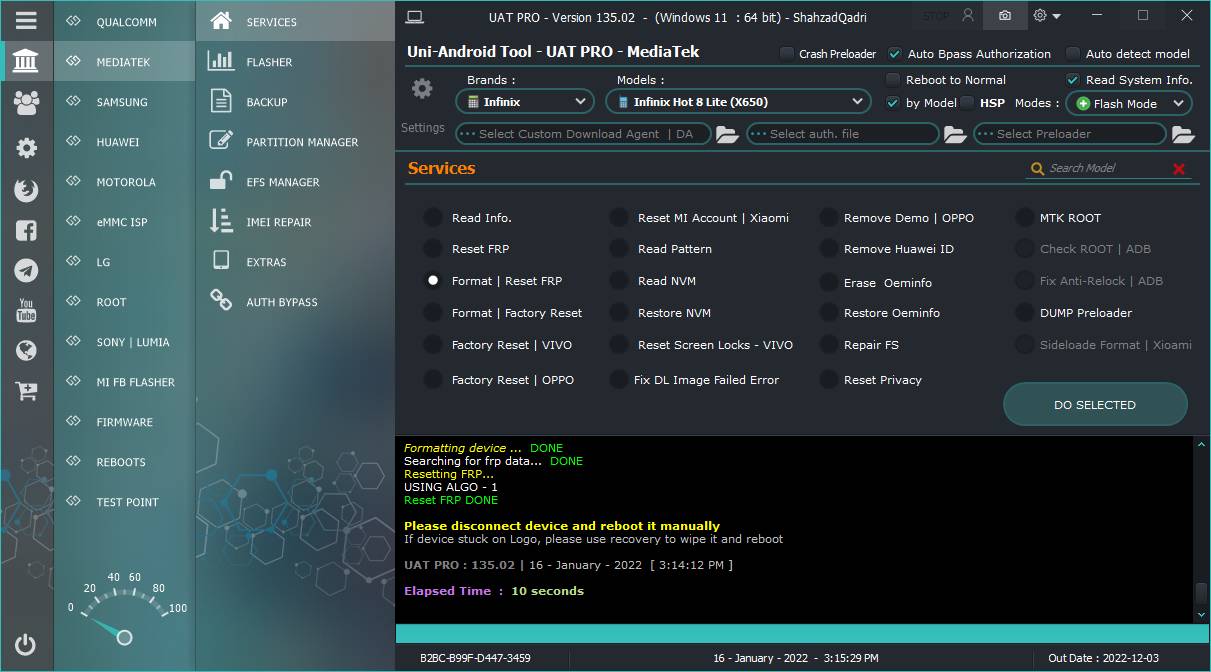Open the Extras tab
The width and height of the screenshot is (1211, 672).
coord(295,262)
